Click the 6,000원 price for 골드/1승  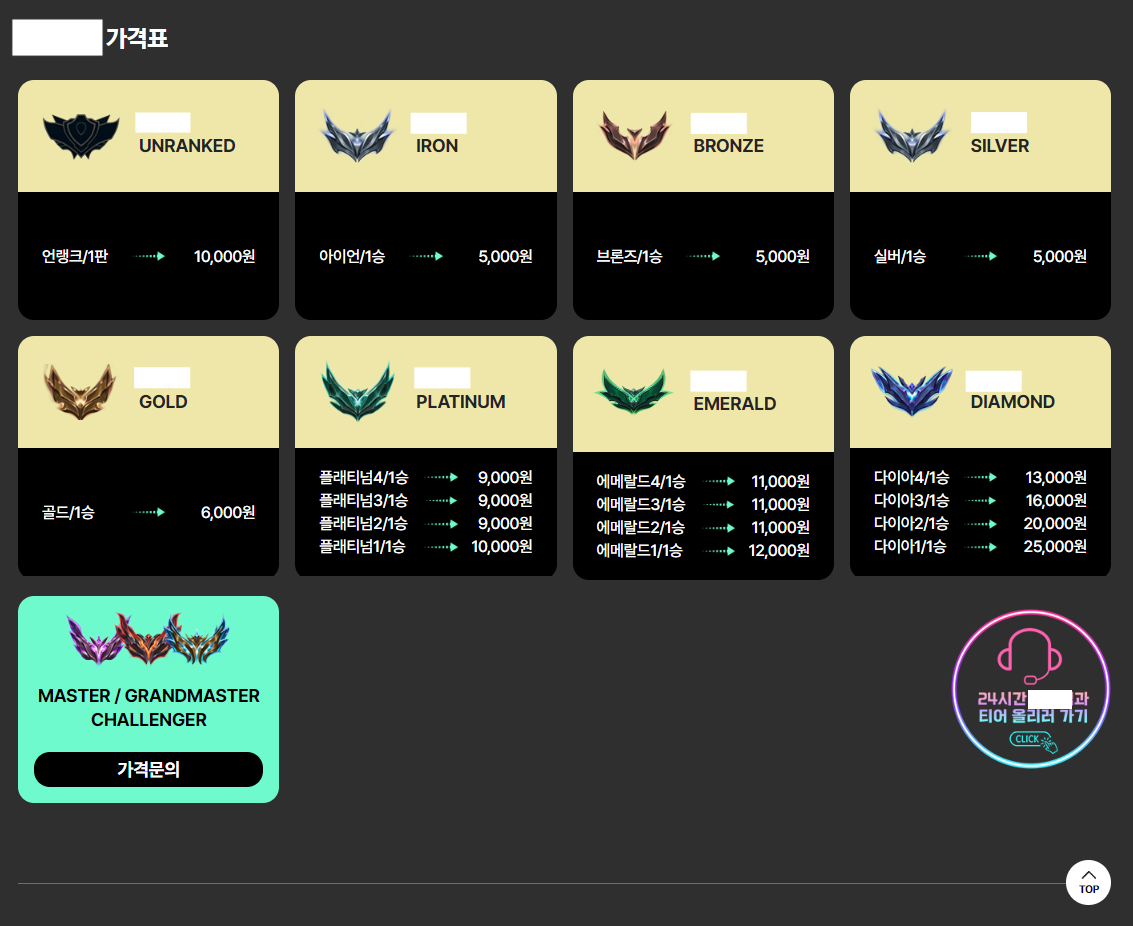tap(228, 512)
